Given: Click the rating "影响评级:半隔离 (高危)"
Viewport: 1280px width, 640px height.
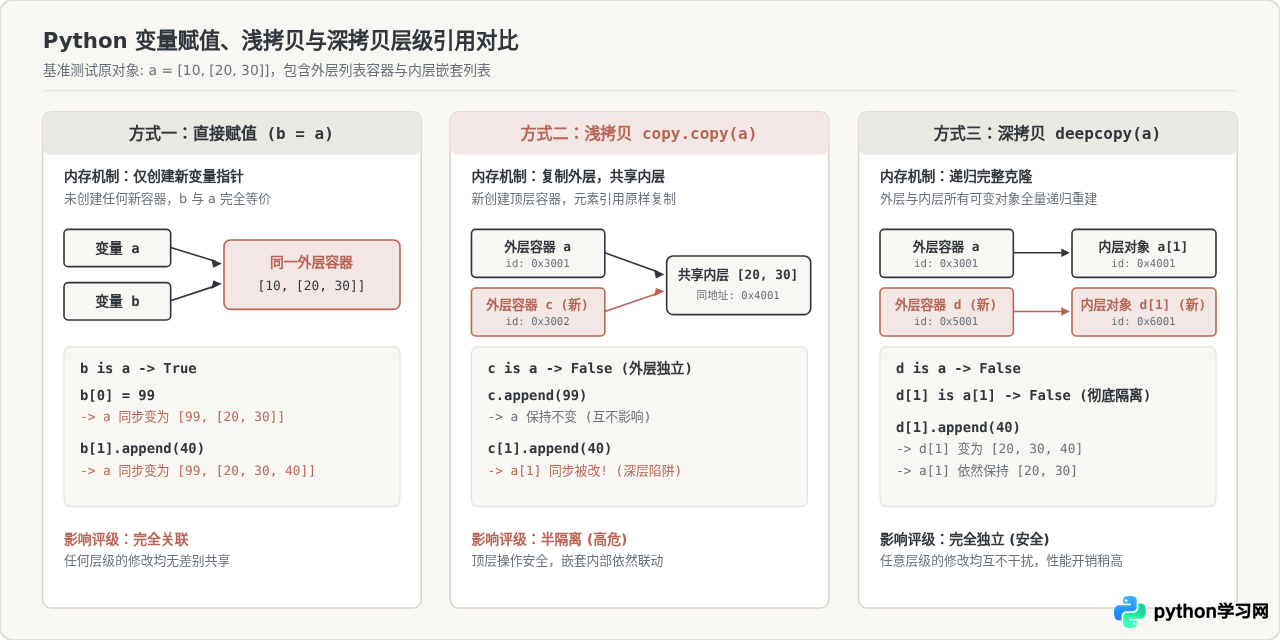Looking at the screenshot, I should click(x=550, y=539).
